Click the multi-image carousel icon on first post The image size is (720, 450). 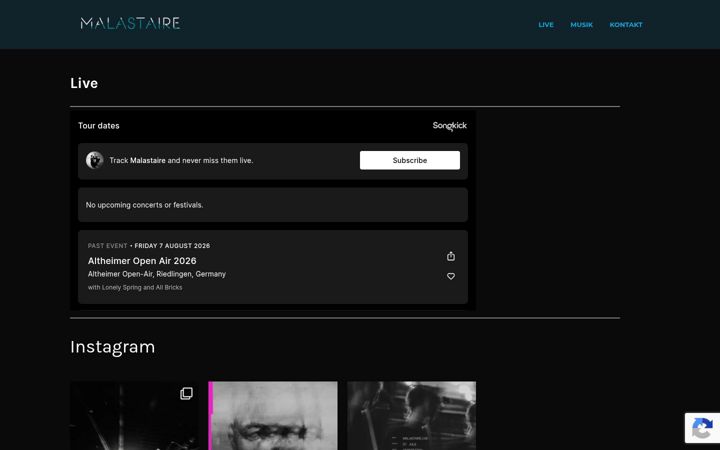[186, 394]
